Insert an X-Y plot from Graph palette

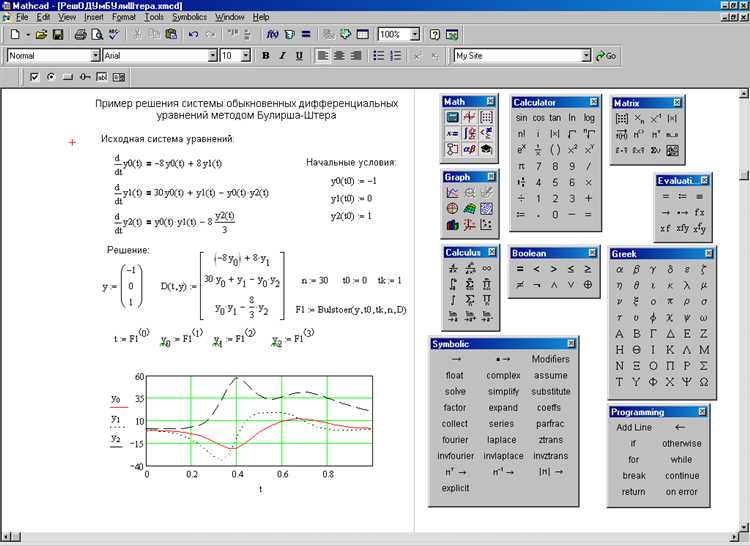click(452, 192)
